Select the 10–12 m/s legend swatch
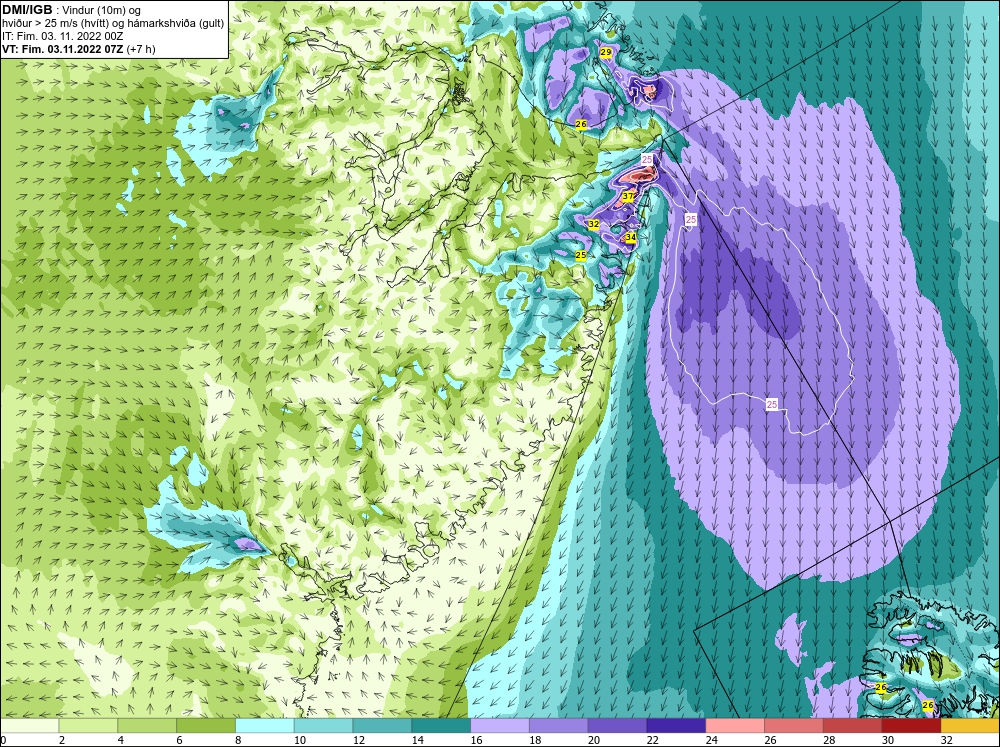This screenshot has height=747, width=1000. [323, 726]
